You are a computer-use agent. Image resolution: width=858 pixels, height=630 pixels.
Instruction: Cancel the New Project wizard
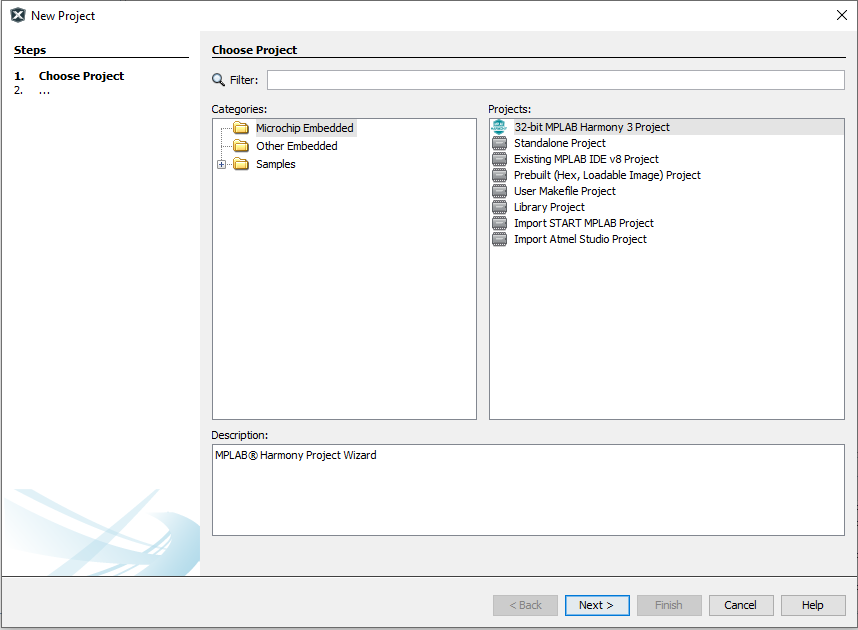(740, 605)
